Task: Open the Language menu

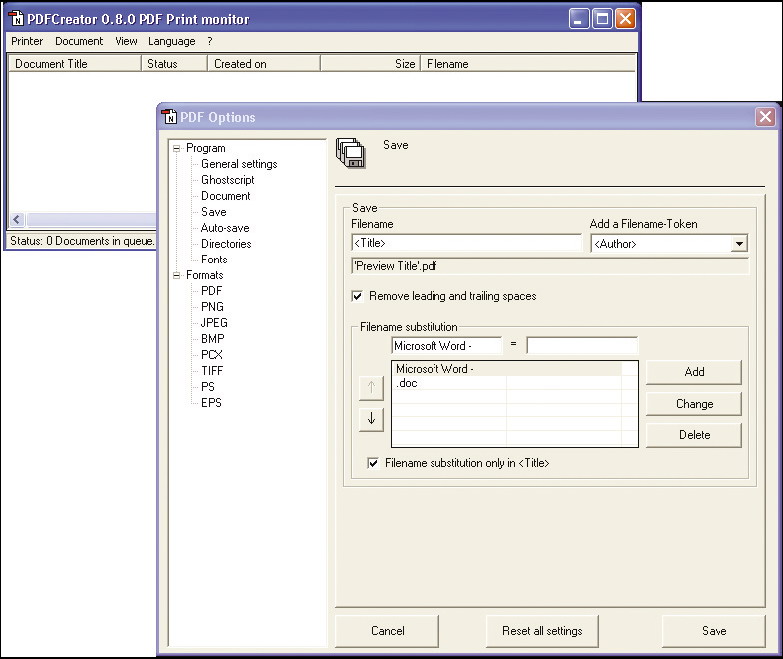Action: point(171,41)
